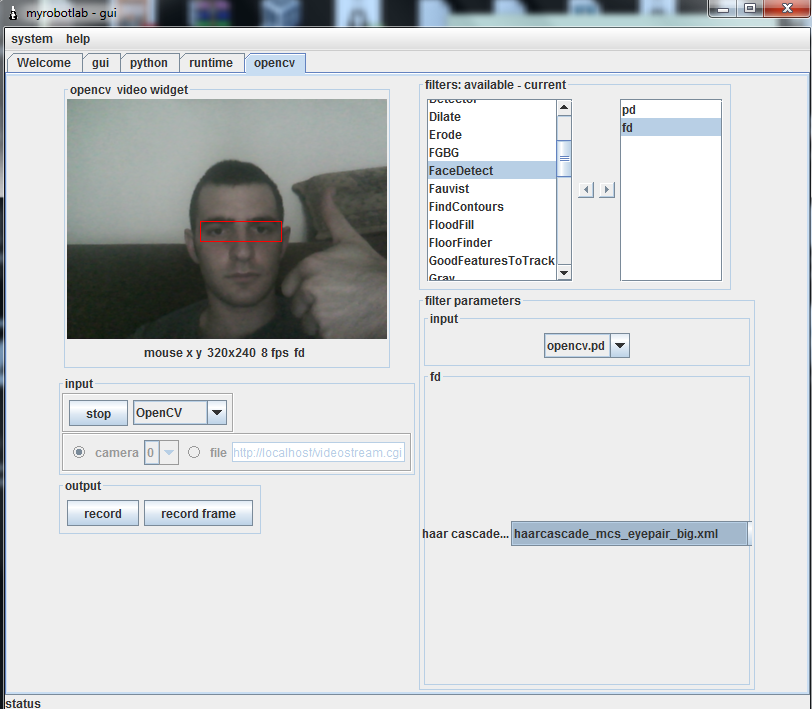This screenshot has height=709, width=812.
Task: Click the record button
Action: point(103,513)
